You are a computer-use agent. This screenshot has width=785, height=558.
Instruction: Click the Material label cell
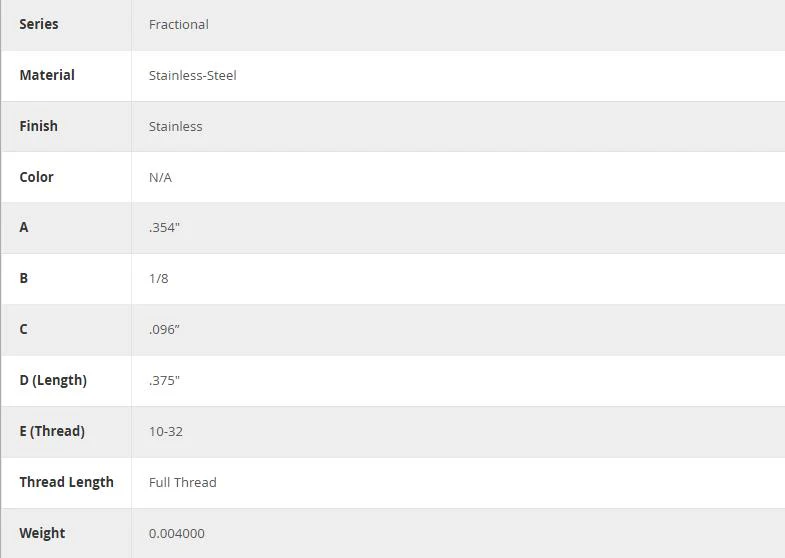click(x=47, y=75)
